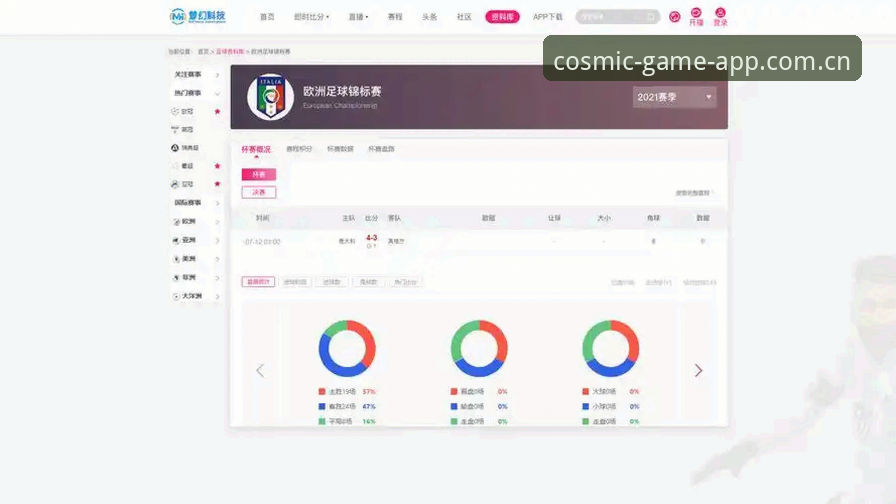The height and width of the screenshot is (504, 896).
Task: Click the away team name in the match row
Action: [x=396, y=242]
